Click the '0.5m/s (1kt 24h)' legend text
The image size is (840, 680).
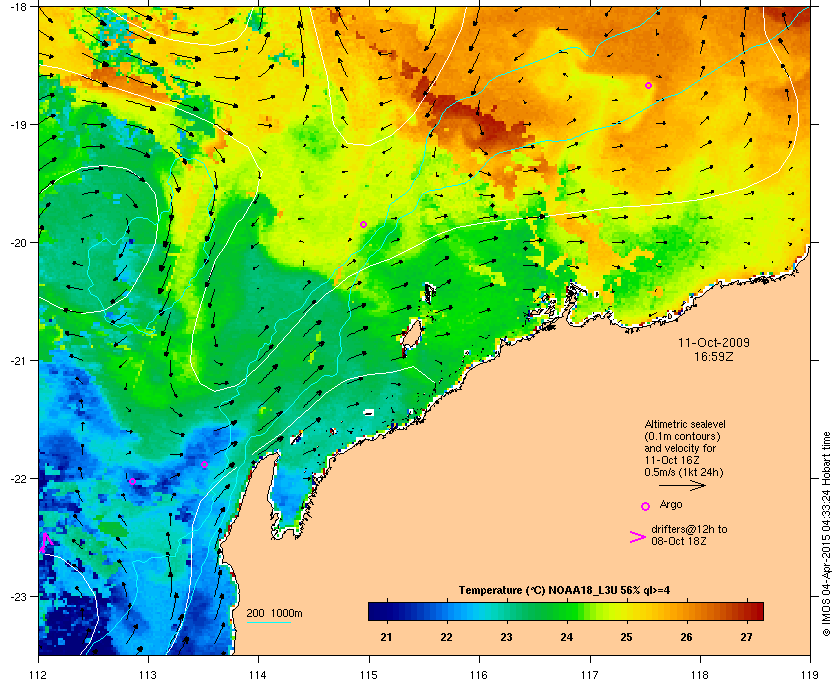click(x=684, y=473)
